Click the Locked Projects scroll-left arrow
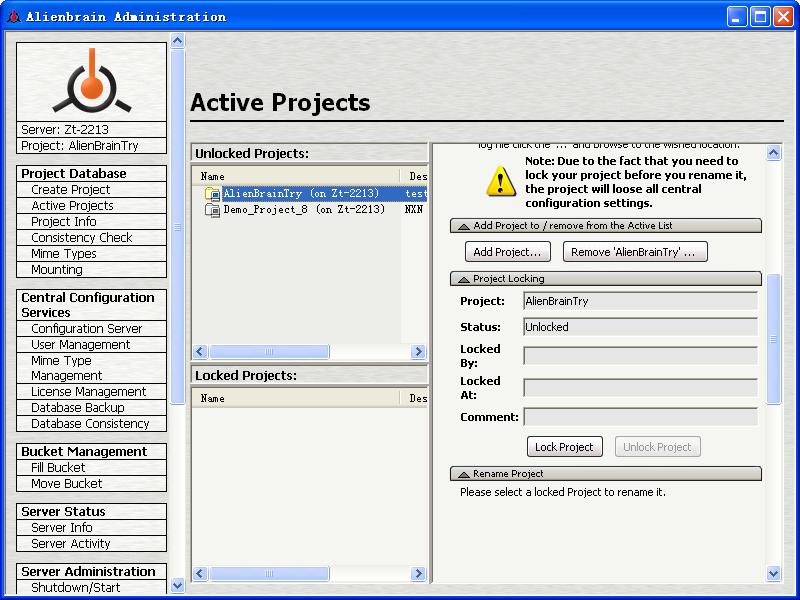The image size is (800, 600). [x=200, y=573]
